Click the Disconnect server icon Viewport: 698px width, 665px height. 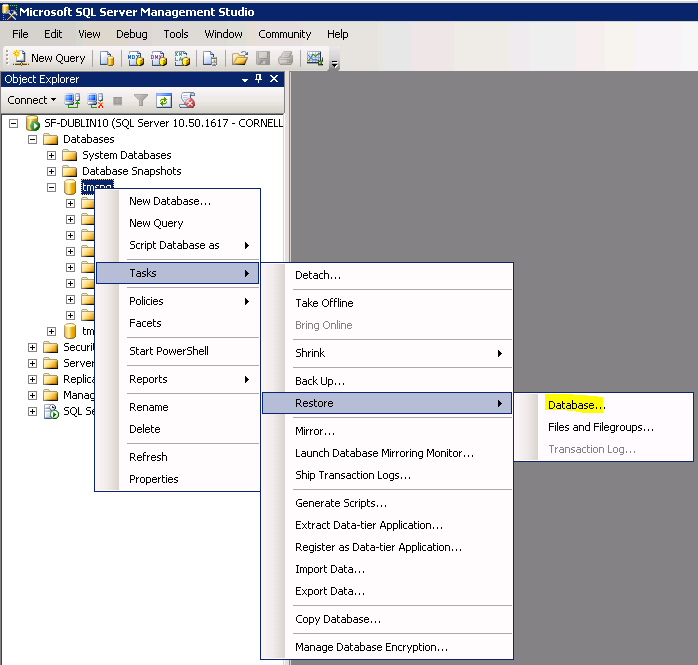coord(95,101)
